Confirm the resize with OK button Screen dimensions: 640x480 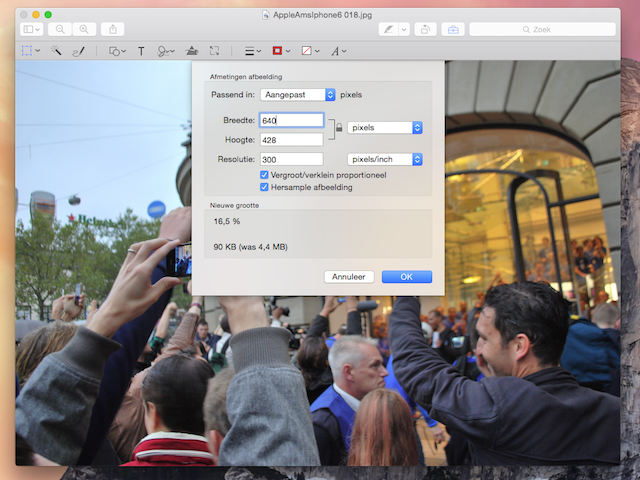coord(406,277)
